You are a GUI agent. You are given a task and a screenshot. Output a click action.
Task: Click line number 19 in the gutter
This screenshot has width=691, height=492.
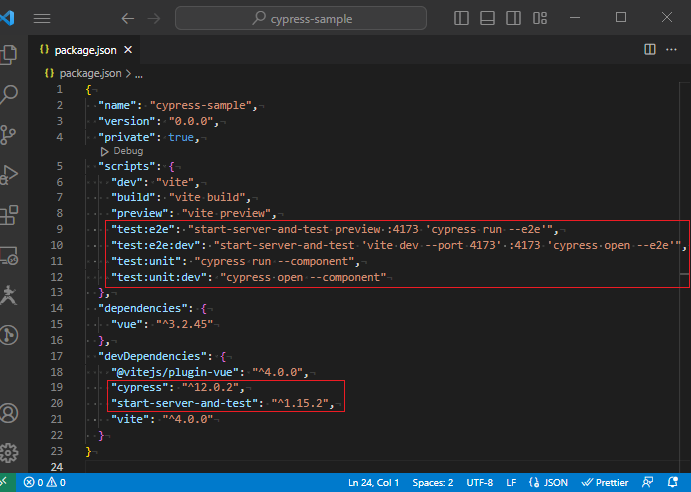pyautogui.click(x=56, y=387)
